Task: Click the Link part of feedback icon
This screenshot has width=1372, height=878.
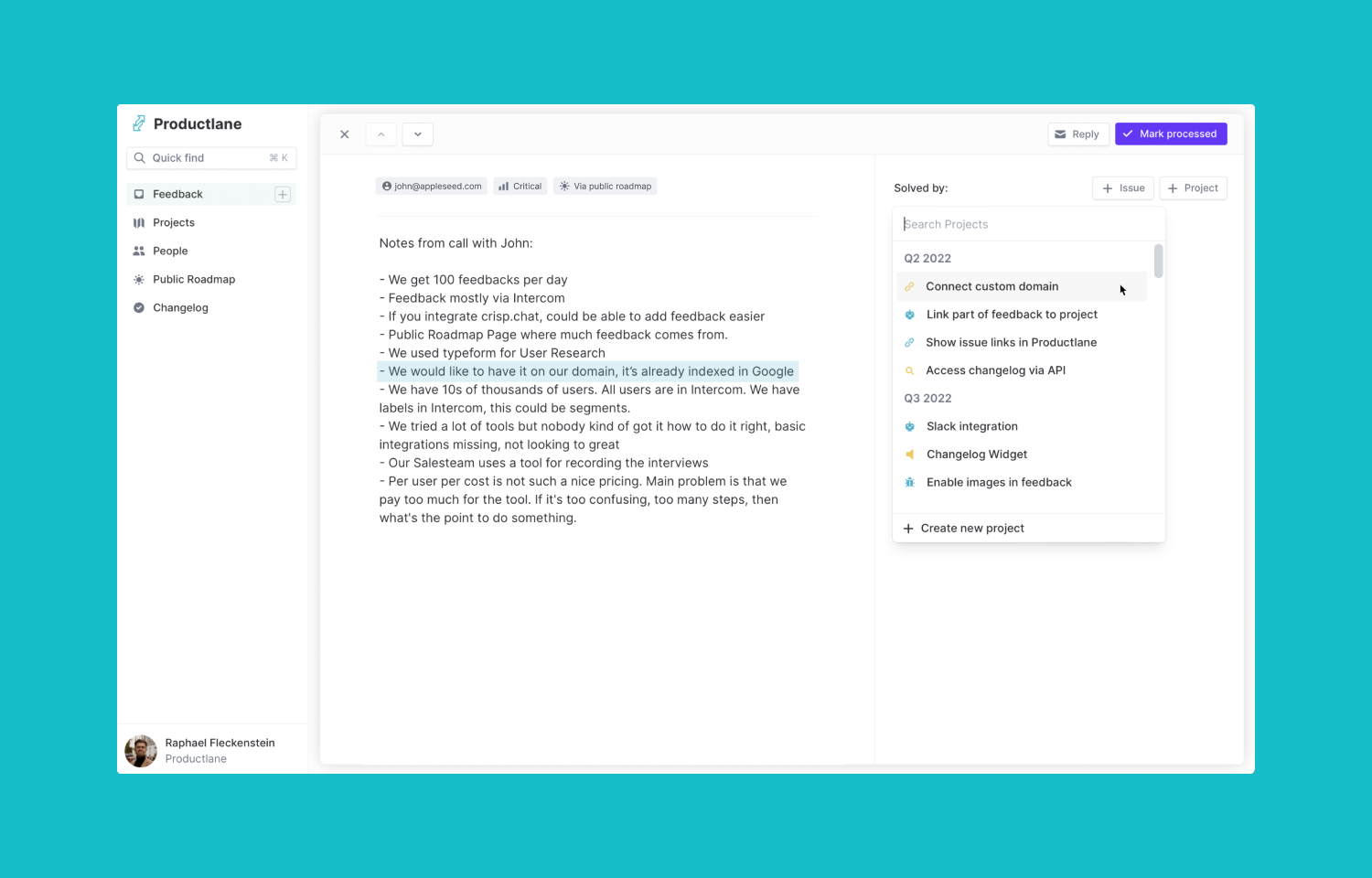Action: pos(909,315)
